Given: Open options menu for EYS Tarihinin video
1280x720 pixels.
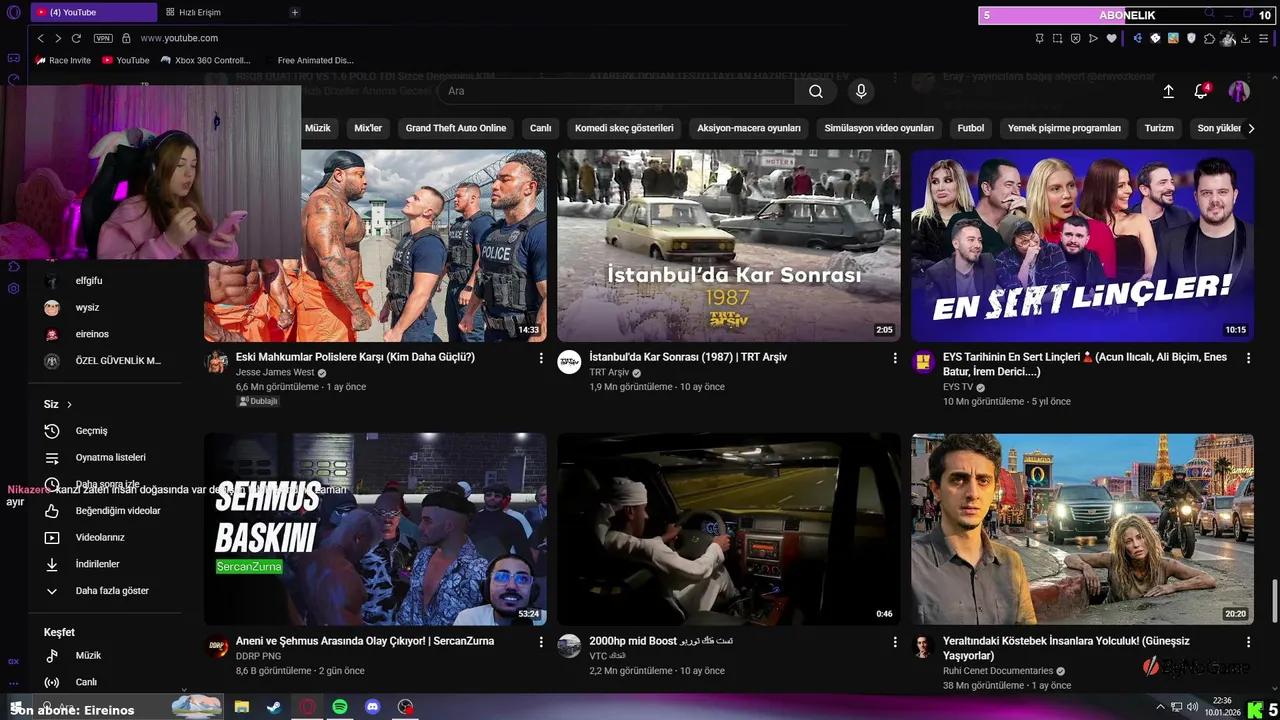Looking at the screenshot, I should pyautogui.click(x=1248, y=358).
